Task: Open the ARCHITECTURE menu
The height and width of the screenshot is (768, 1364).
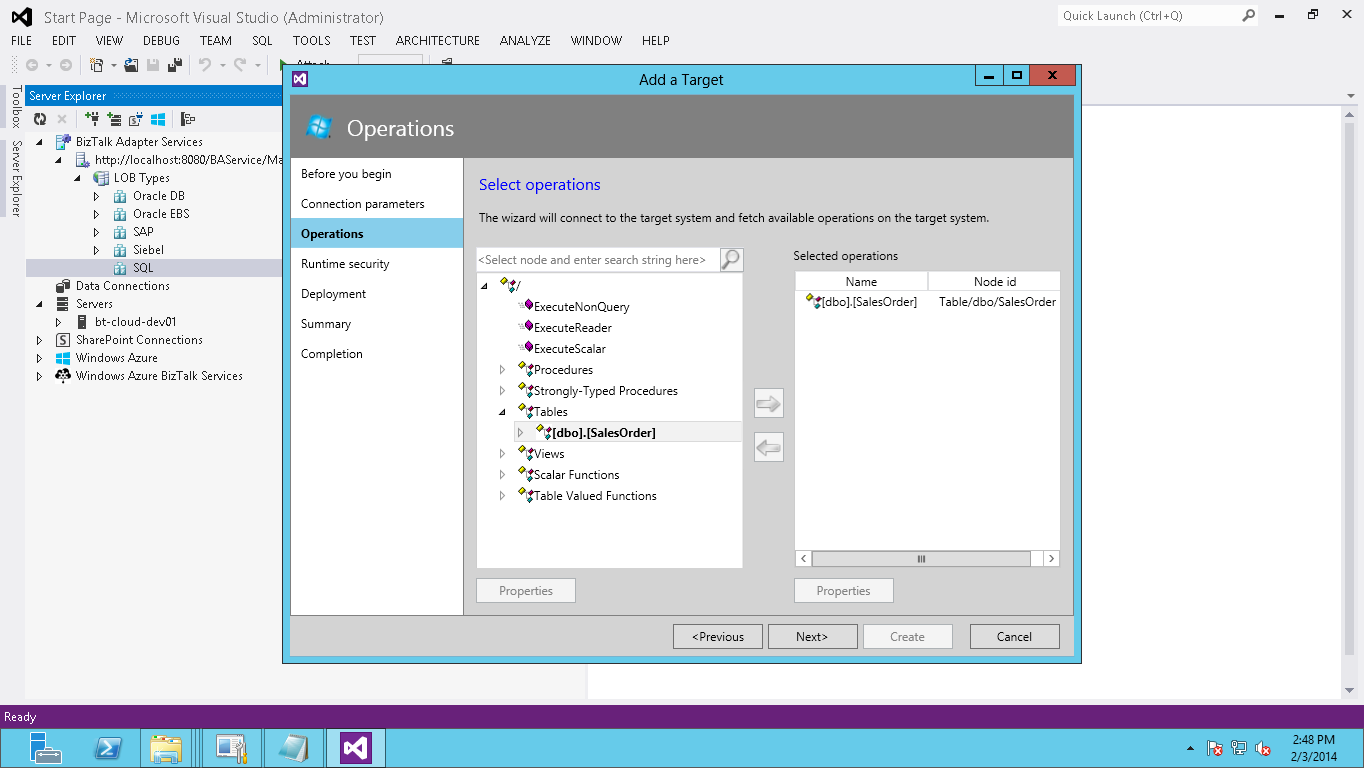Action: click(438, 41)
